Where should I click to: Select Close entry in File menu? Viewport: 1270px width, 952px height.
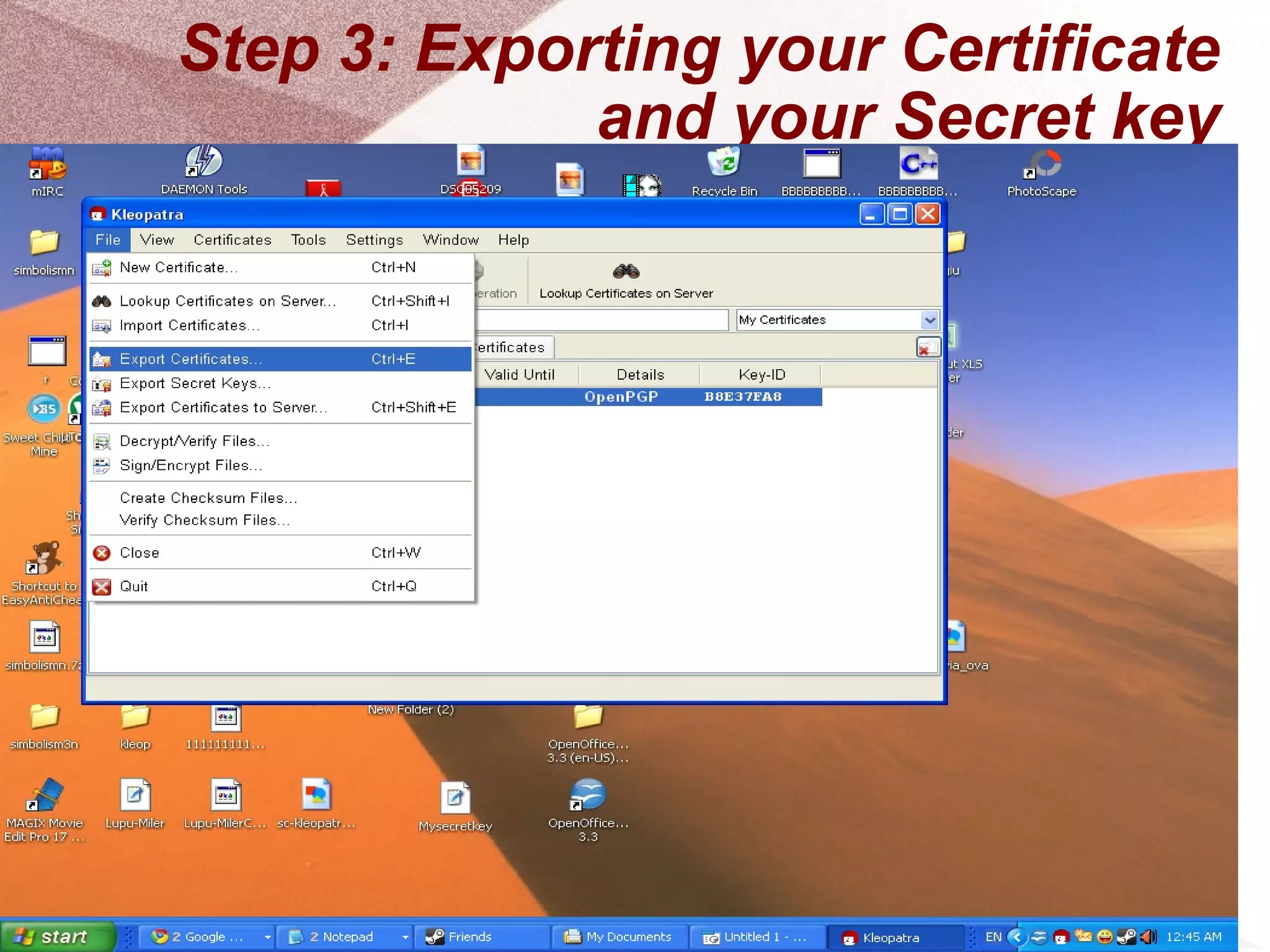click(280, 553)
